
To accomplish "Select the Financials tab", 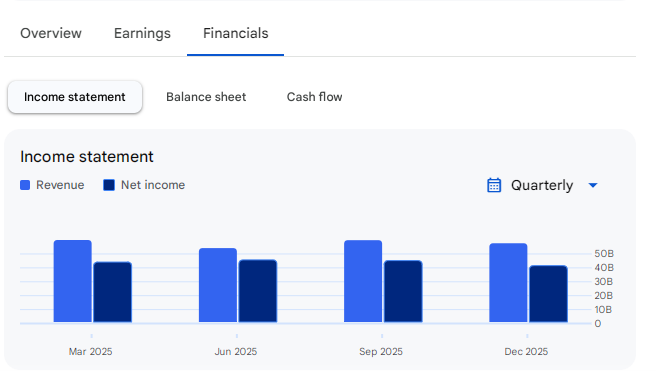I will [236, 33].
